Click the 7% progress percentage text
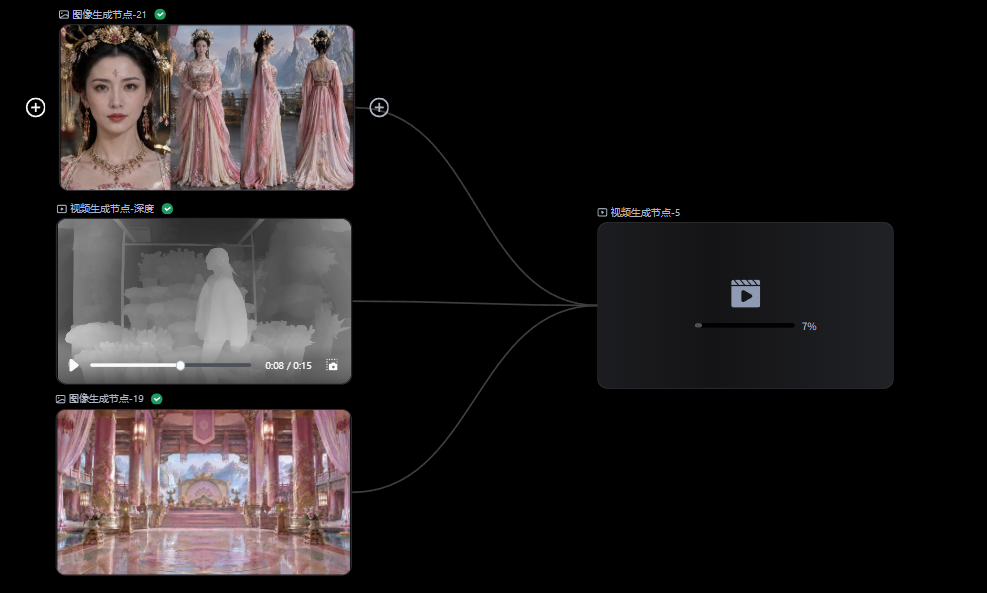Image resolution: width=987 pixels, height=593 pixels. 809,326
